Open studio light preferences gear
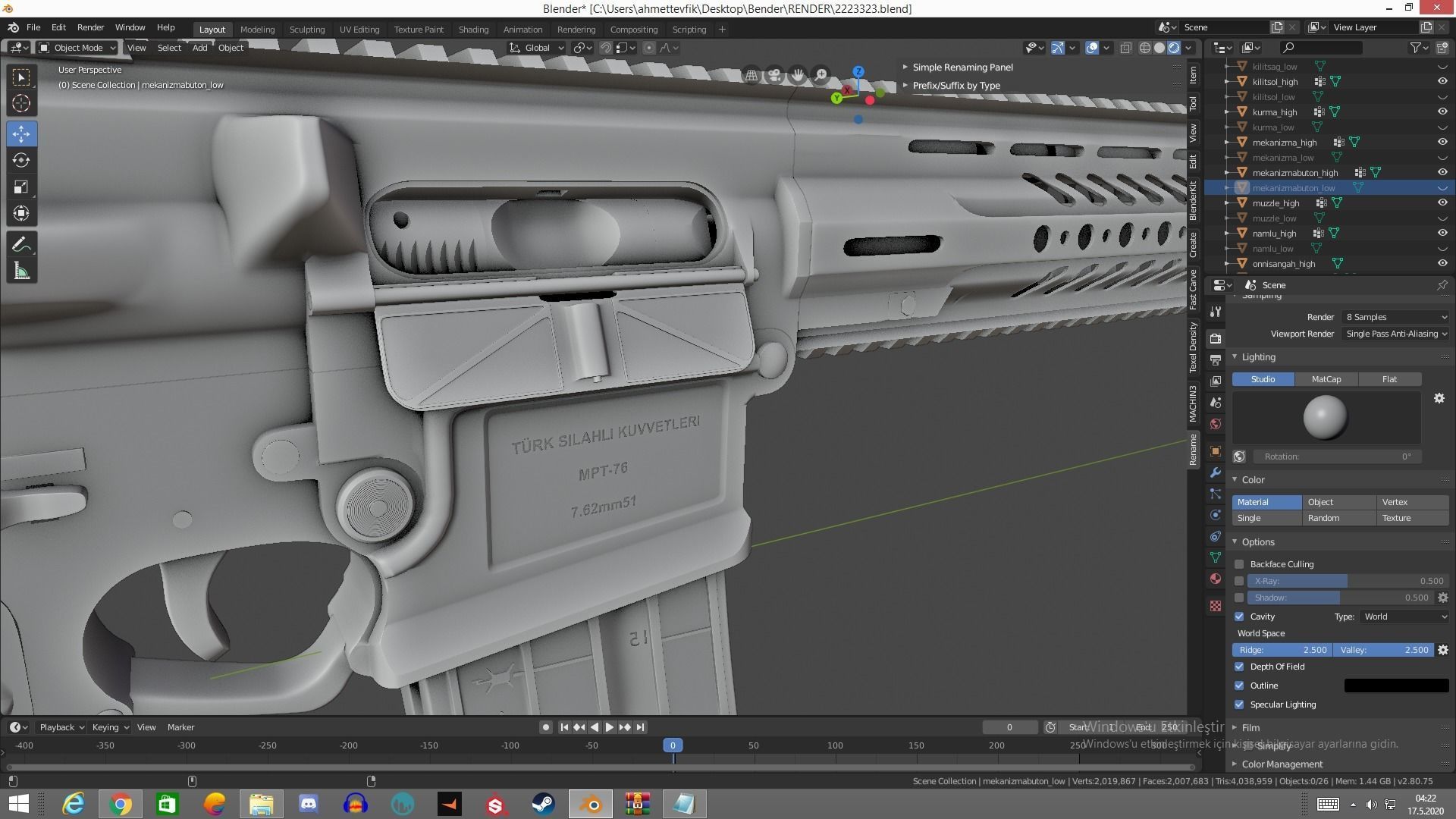This screenshot has width=1456, height=819. tap(1439, 398)
